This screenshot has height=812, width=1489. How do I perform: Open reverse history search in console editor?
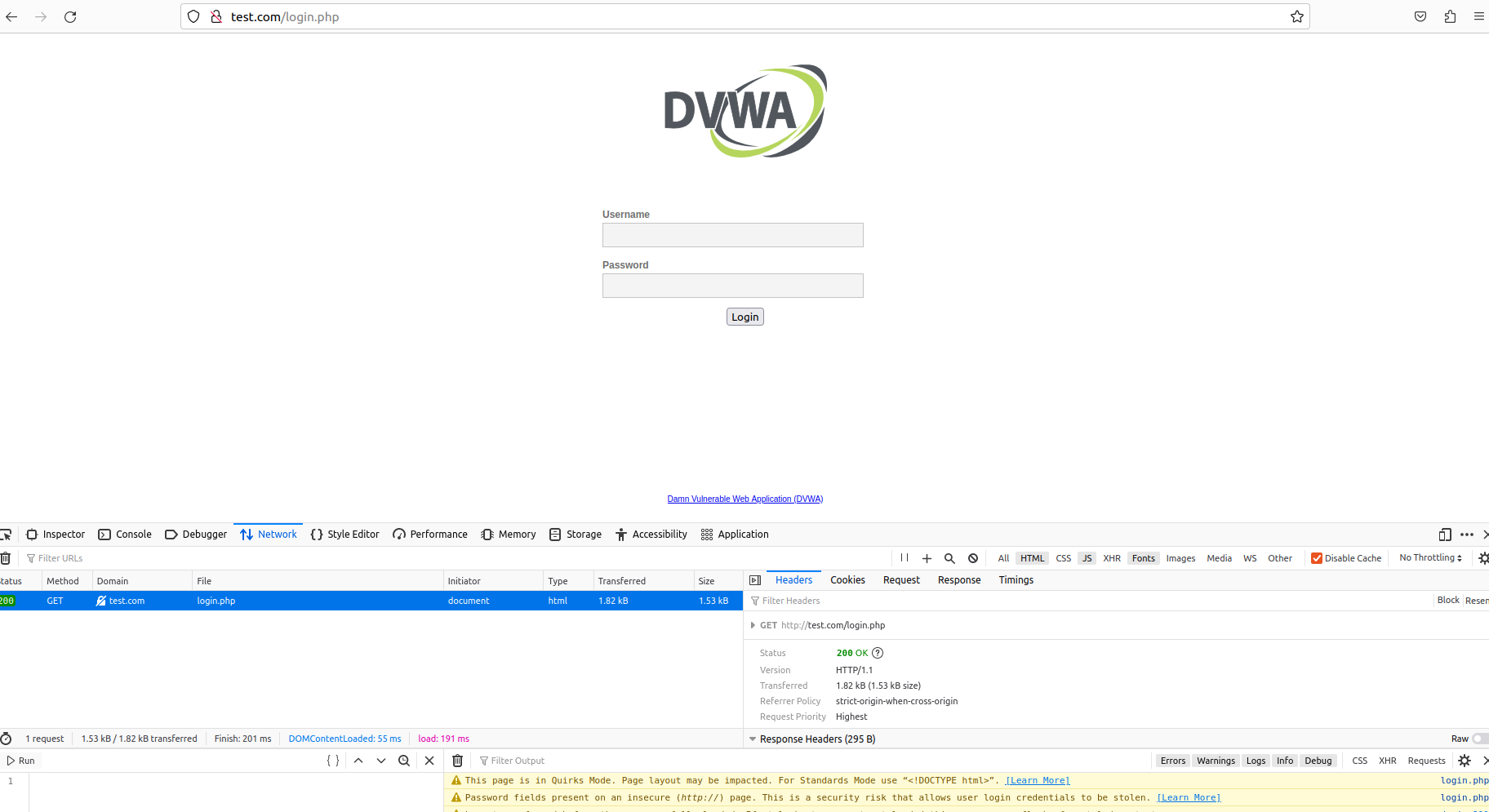(404, 761)
